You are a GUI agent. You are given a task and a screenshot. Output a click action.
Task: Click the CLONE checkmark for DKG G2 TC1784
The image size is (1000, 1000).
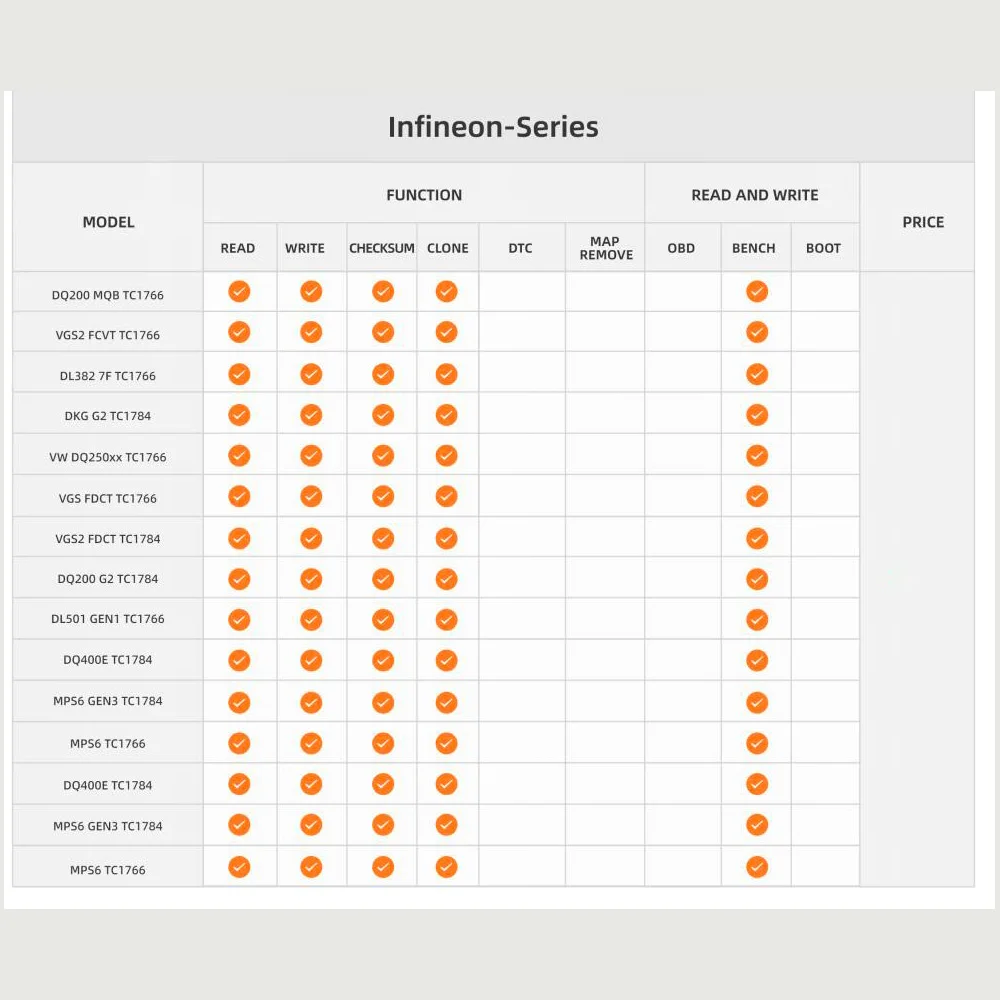[x=446, y=415]
